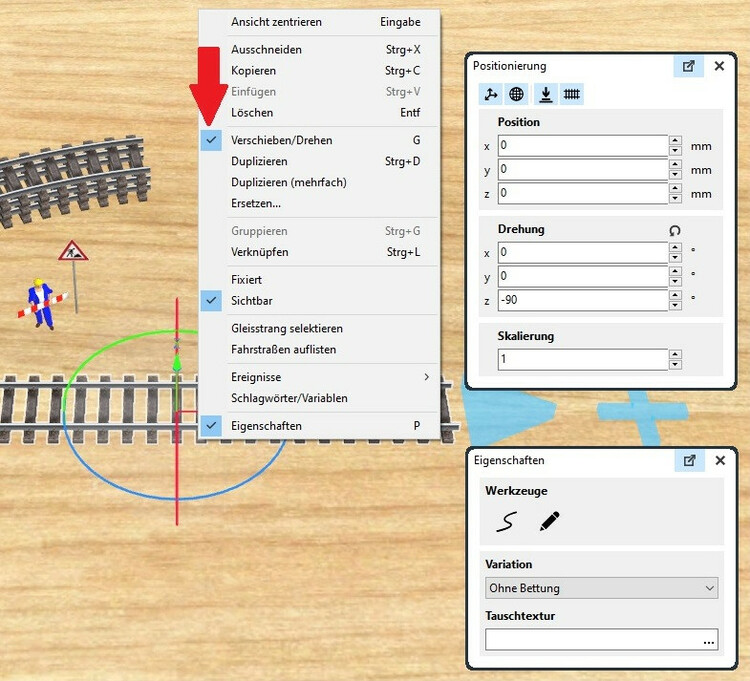750x681 pixels.
Task: Toggle the Sichtbar visibility option
Action: click(x=252, y=300)
